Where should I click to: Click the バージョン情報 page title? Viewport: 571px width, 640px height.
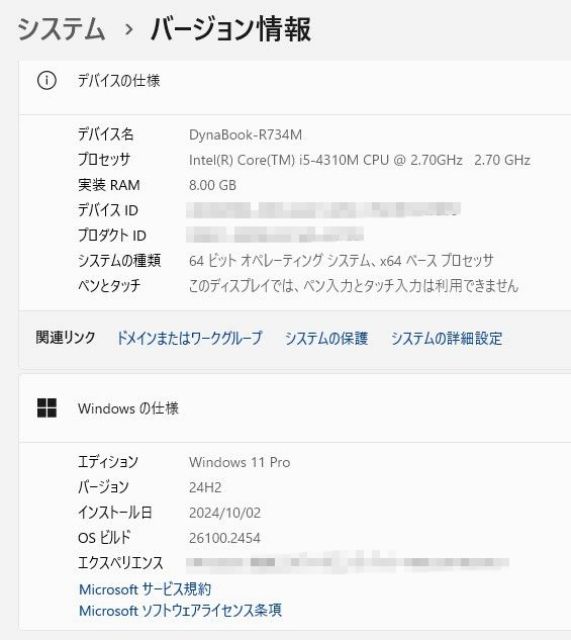coord(231,29)
